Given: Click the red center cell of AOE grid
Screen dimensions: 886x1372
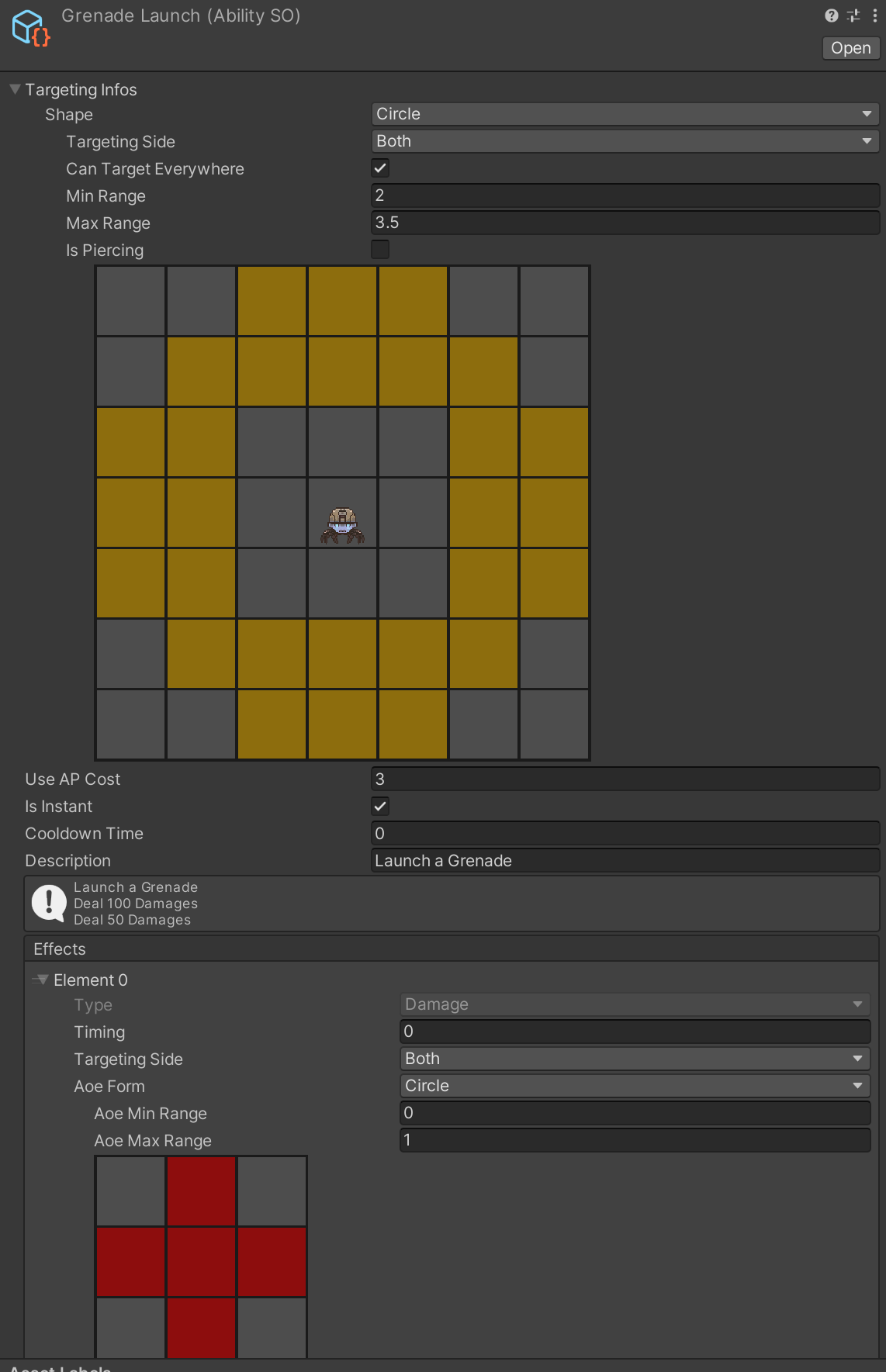Looking at the screenshot, I should coord(201,1262).
